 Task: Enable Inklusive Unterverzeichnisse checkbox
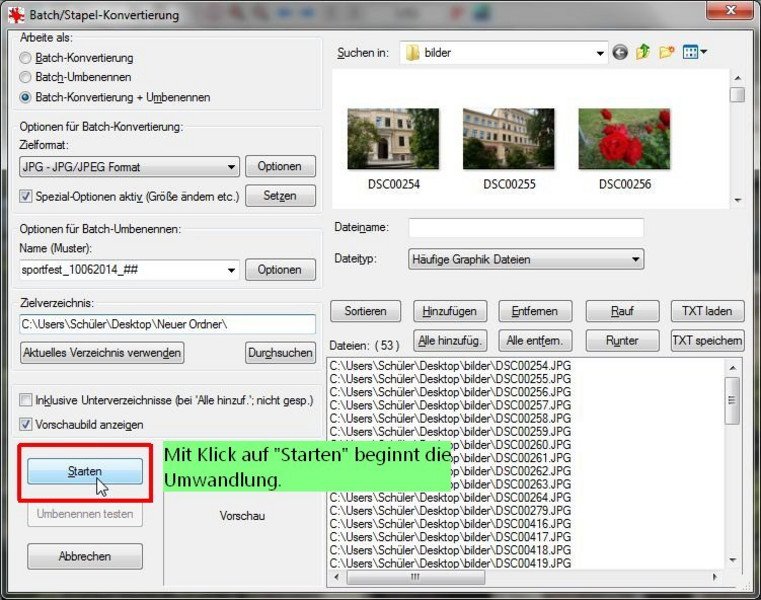26,400
